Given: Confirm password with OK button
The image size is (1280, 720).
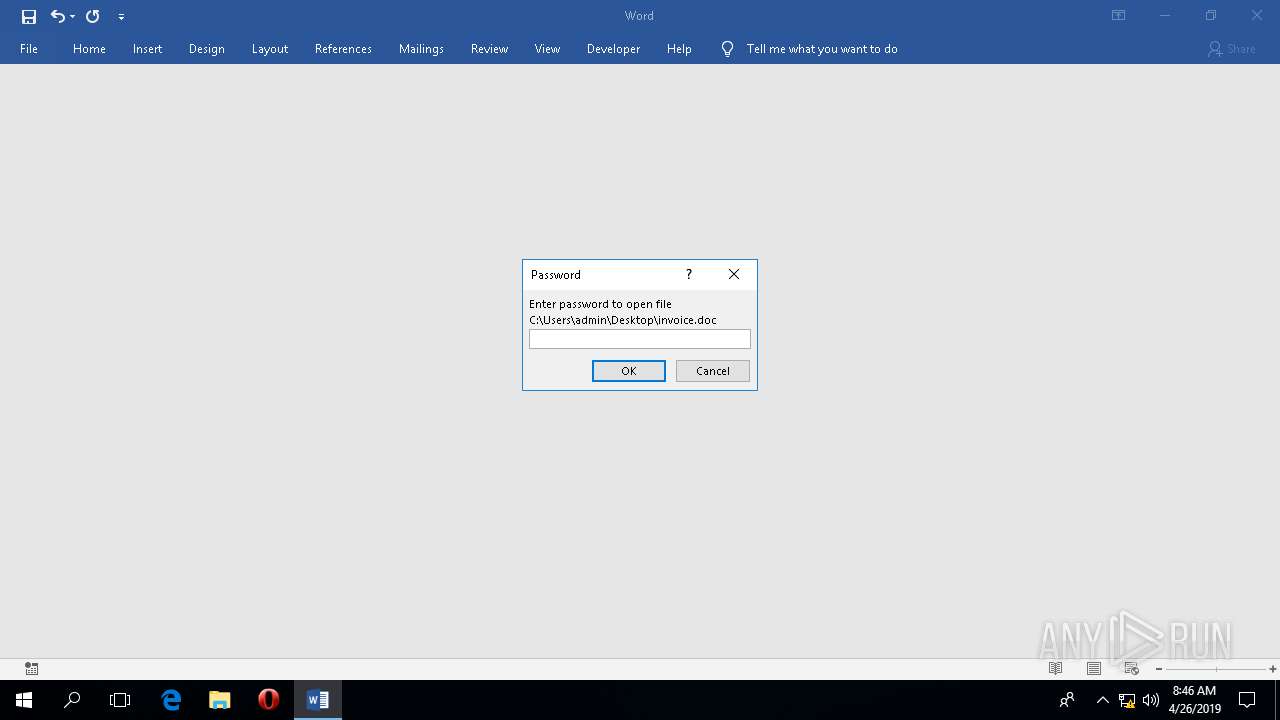Looking at the screenshot, I should [x=629, y=371].
